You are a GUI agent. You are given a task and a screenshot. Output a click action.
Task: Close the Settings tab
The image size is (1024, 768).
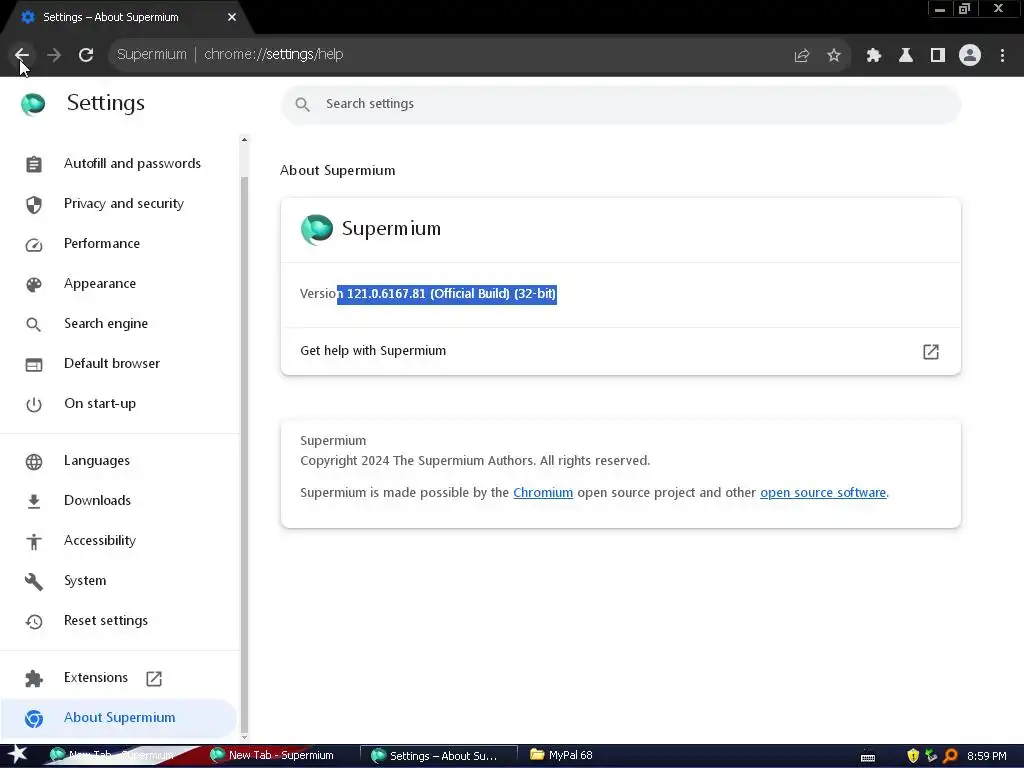[x=232, y=18]
